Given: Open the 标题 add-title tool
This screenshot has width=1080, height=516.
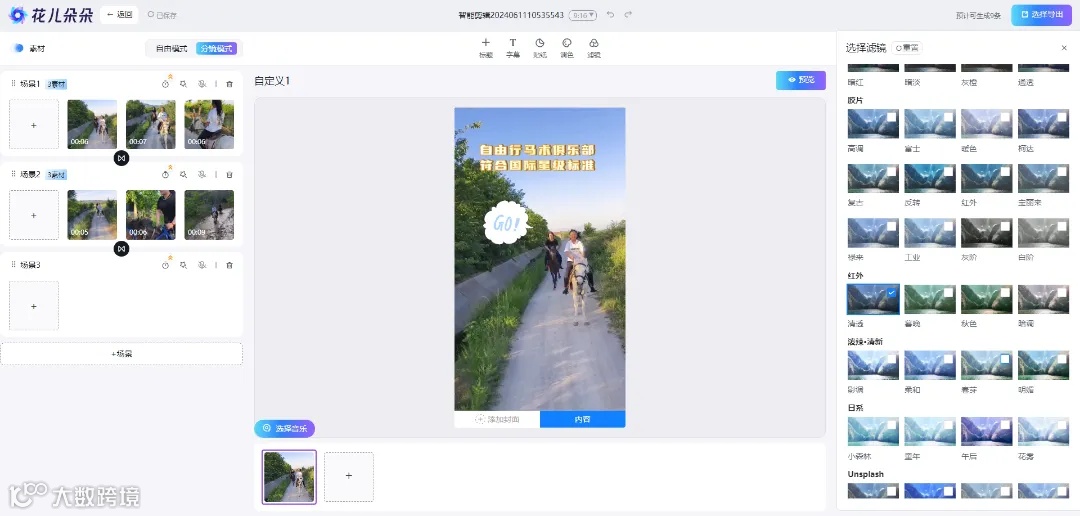Looking at the screenshot, I should [486, 48].
